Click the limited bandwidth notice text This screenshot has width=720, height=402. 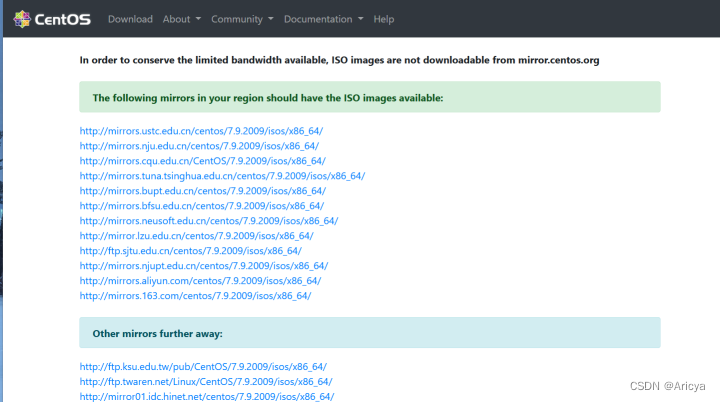click(x=339, y=60)
